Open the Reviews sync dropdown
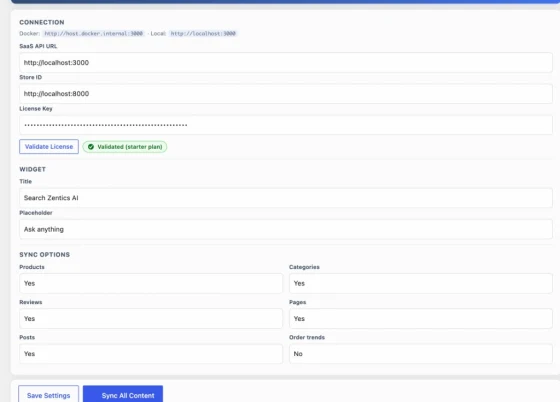This screenshot has width=560, height=402. pos(151,318)
